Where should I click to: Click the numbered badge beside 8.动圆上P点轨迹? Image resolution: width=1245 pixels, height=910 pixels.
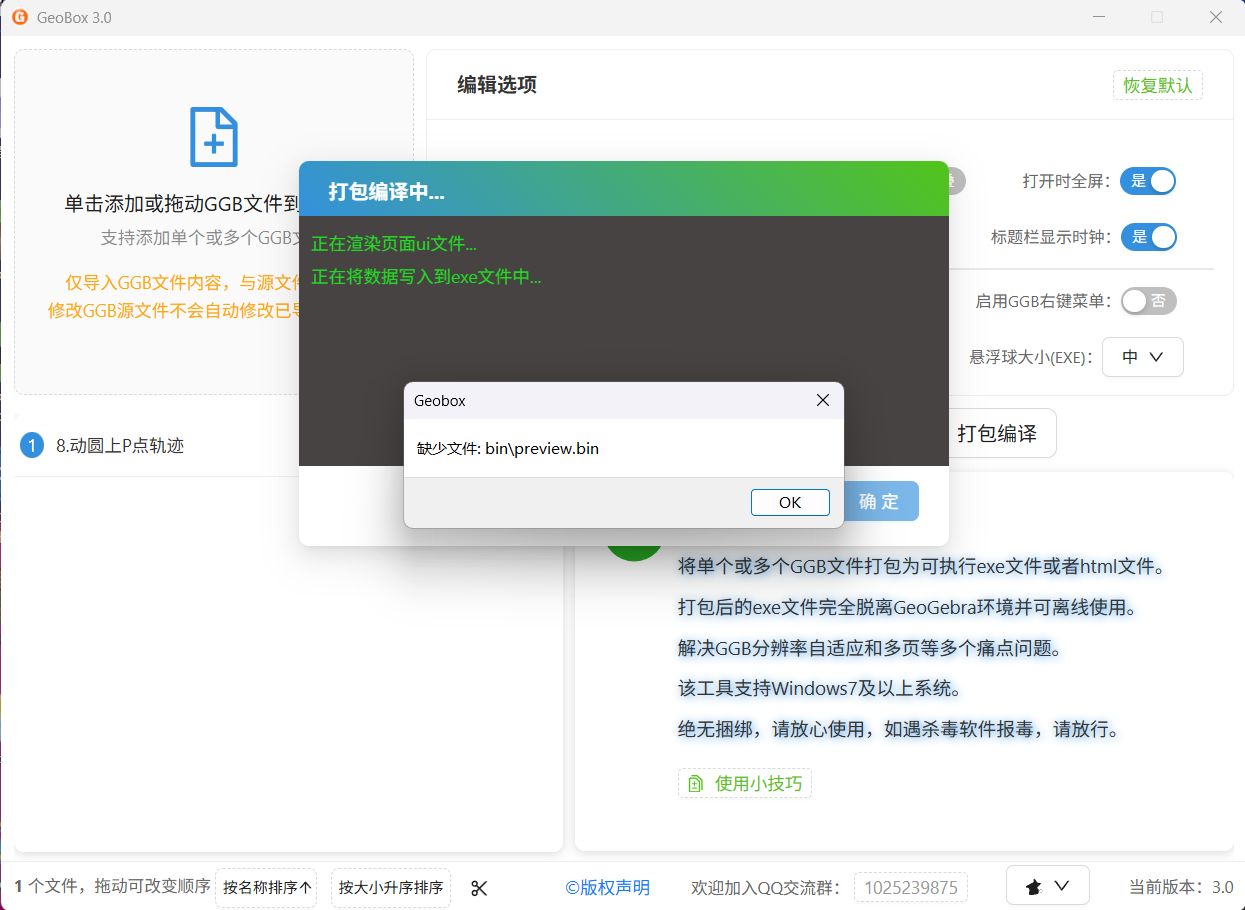point(32,446)
